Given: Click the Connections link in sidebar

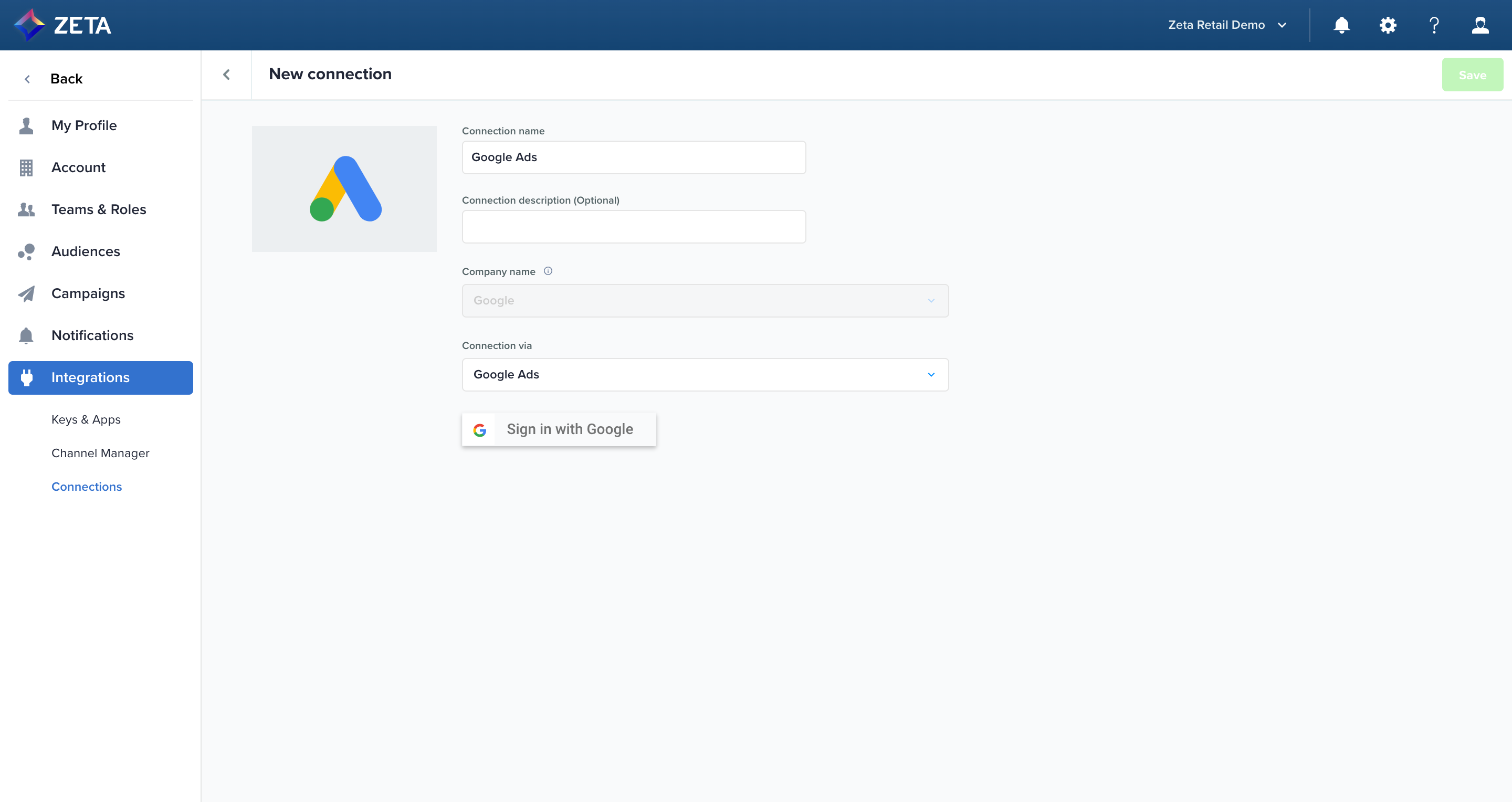Looking at the screenshot, I should (x=86, y=487).
